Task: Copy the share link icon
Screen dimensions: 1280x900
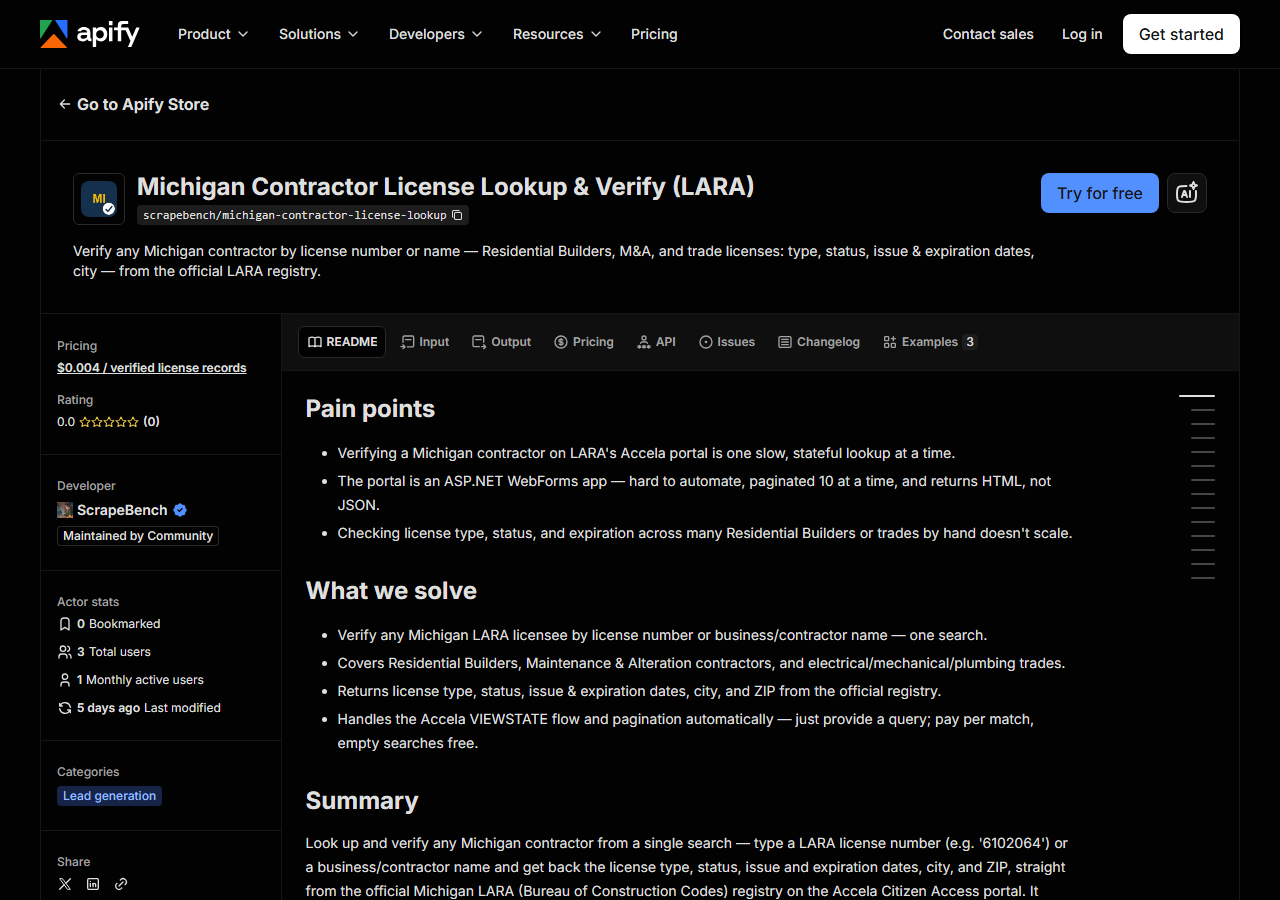Action: point(121,884)
